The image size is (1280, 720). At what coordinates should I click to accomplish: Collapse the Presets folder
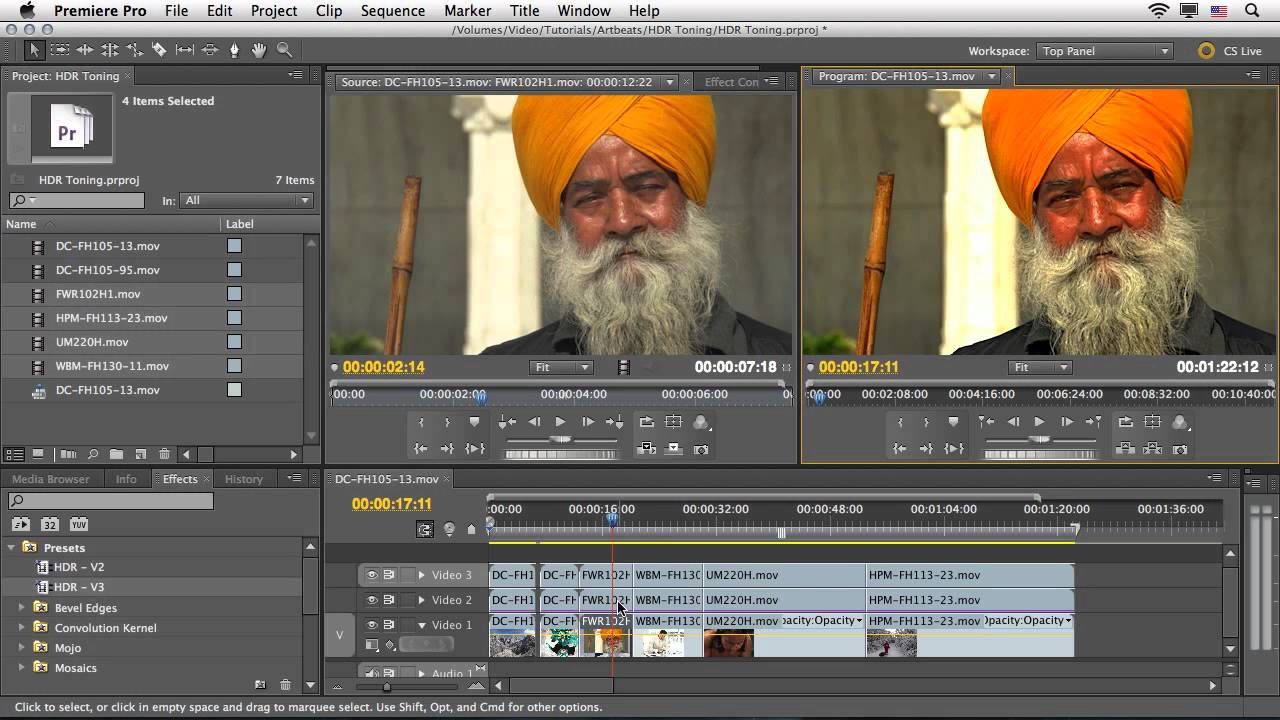[x=13, y=548]
